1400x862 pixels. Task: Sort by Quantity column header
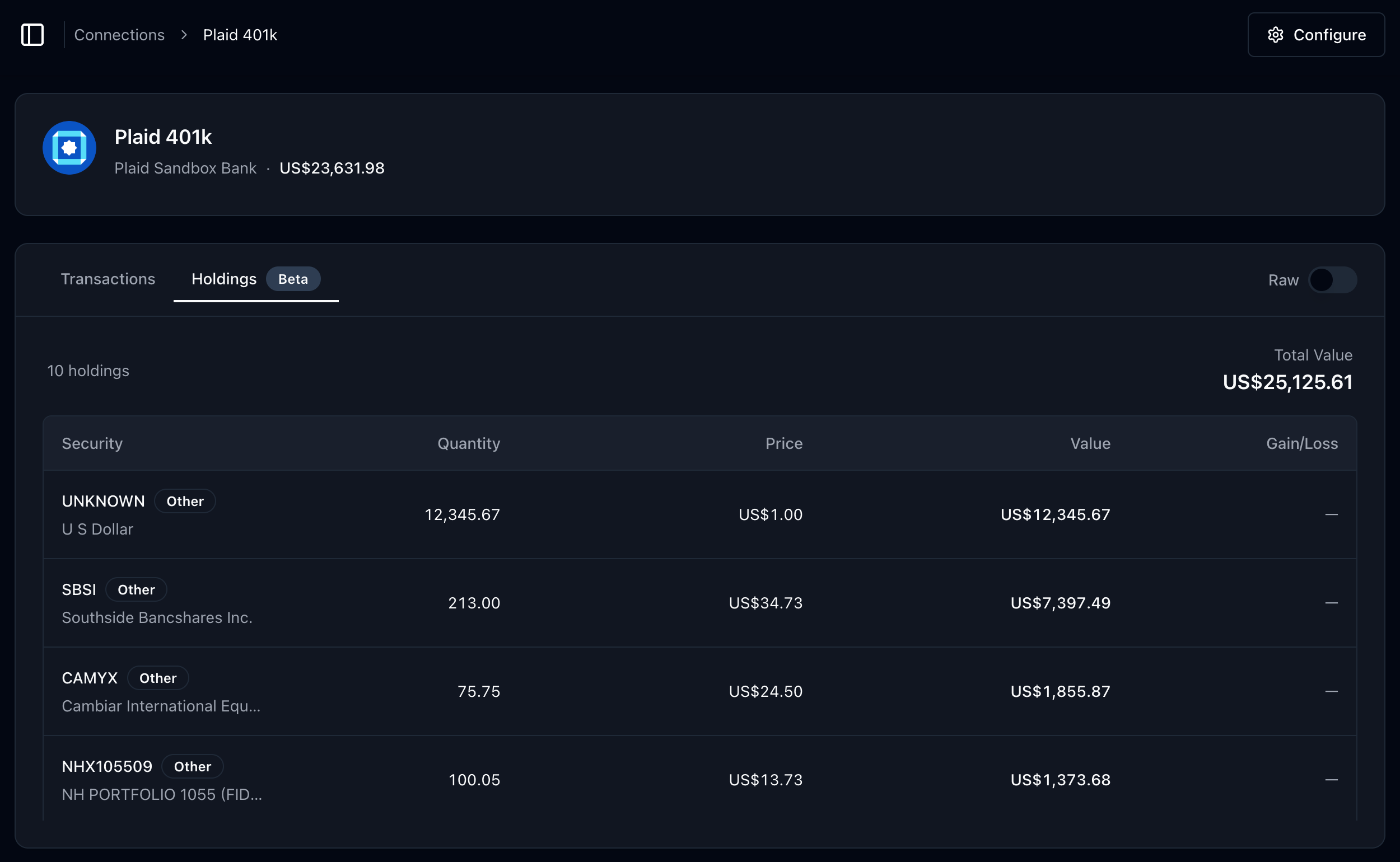(x=468, y=443)
